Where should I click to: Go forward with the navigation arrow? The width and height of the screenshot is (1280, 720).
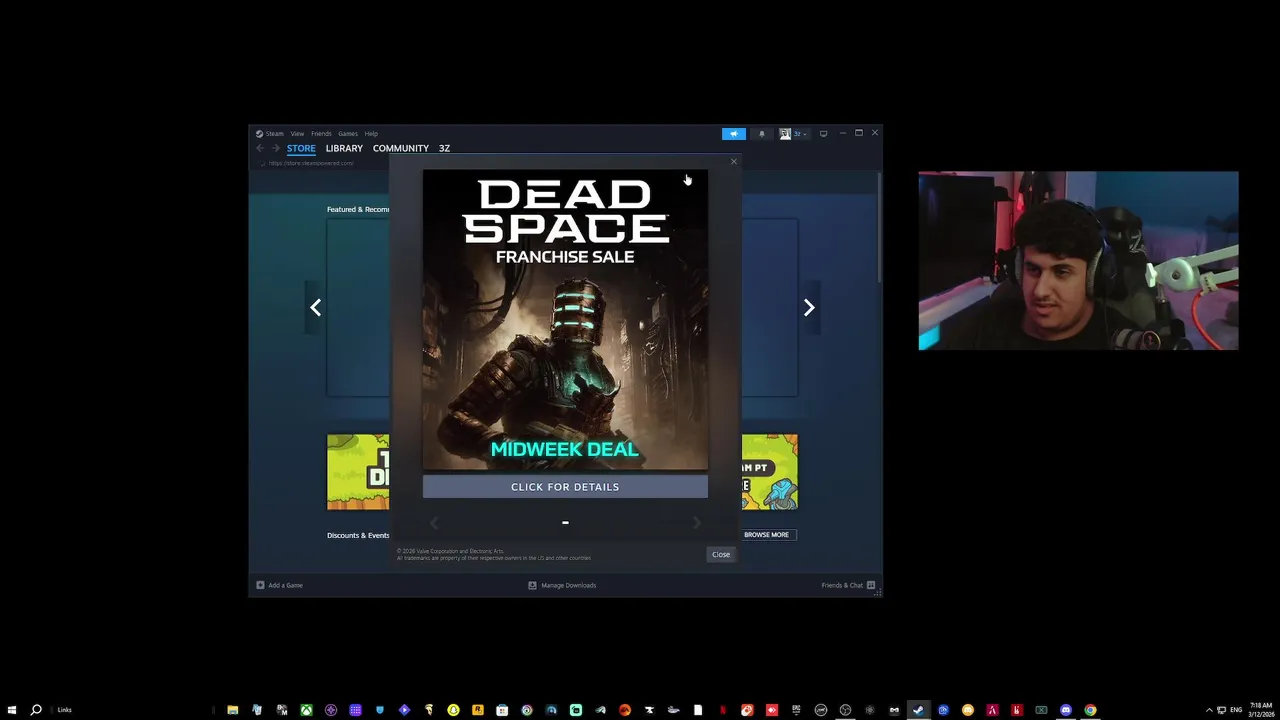coord(276,148)
